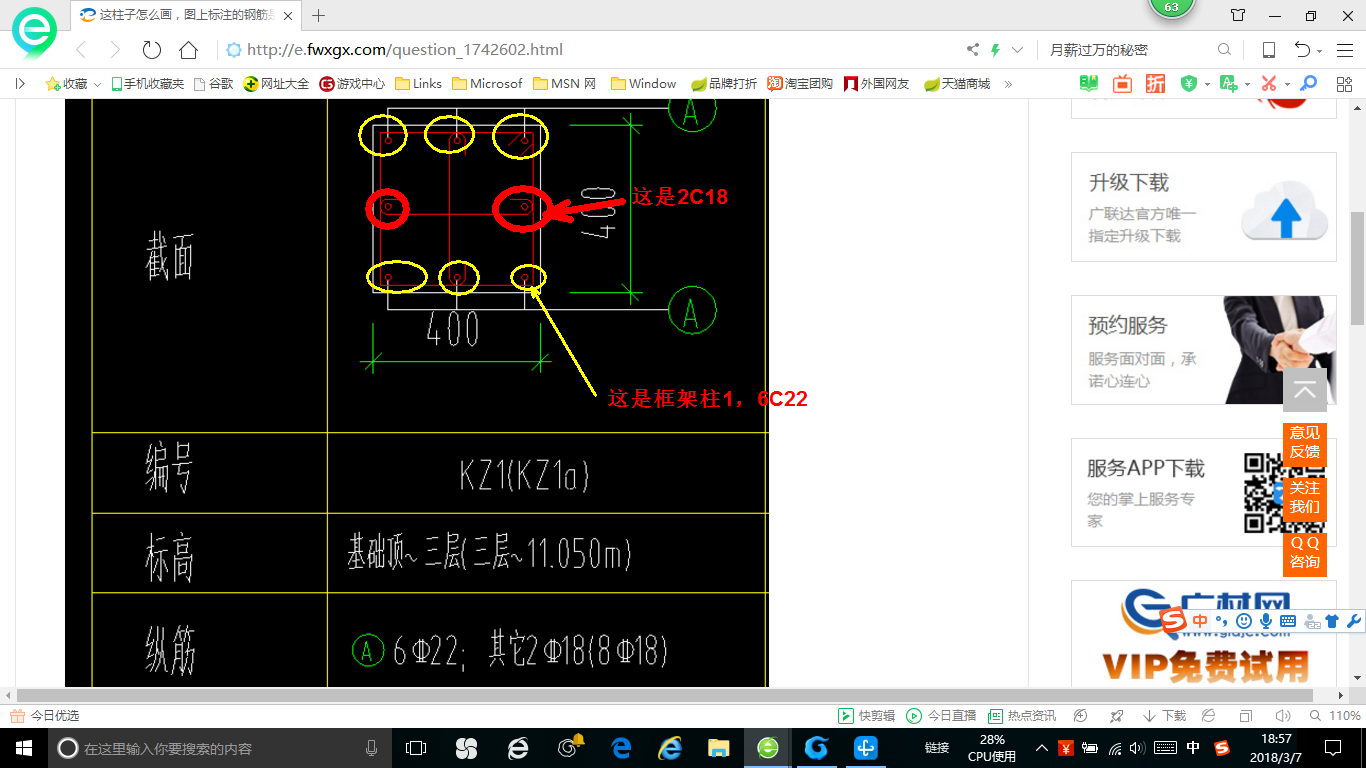Click the search magnifier icon
This screenshot has height=768, width=1366.
(1224, 50)
